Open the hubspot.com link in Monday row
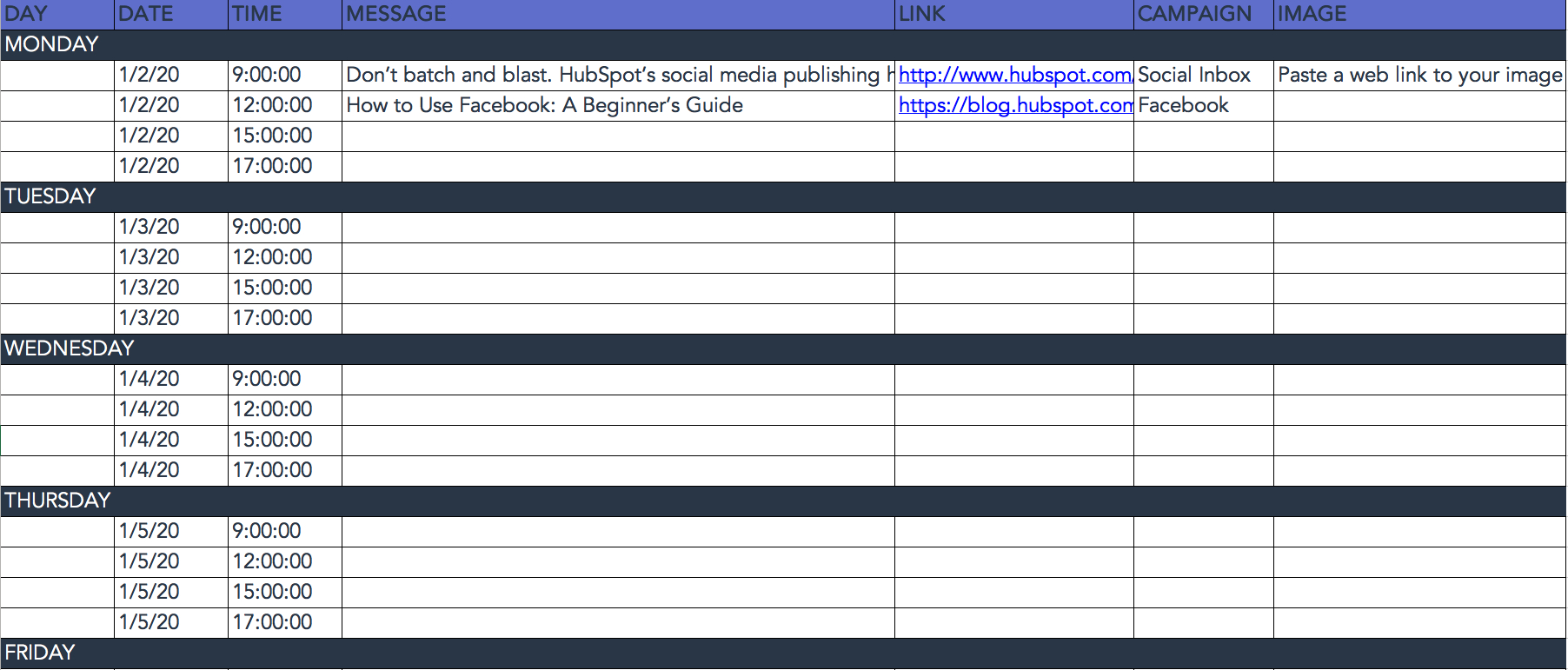 tap(1014, 76)
